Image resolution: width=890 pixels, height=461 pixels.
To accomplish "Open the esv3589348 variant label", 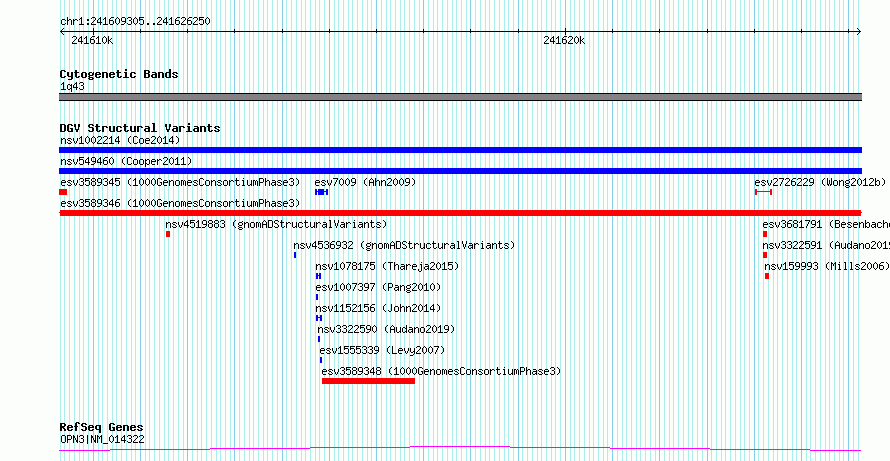I will coord(441,371).
